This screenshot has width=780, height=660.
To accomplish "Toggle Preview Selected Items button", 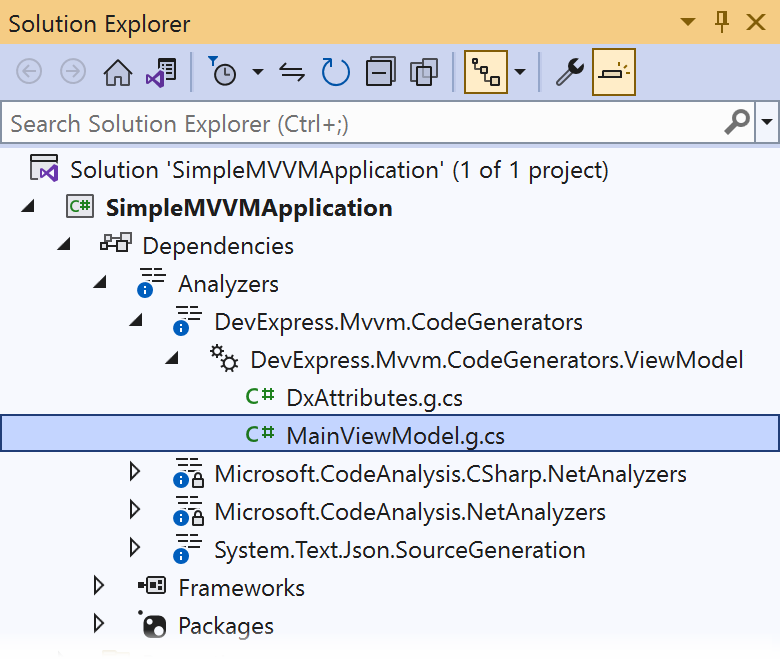I will tap(614, 72).
